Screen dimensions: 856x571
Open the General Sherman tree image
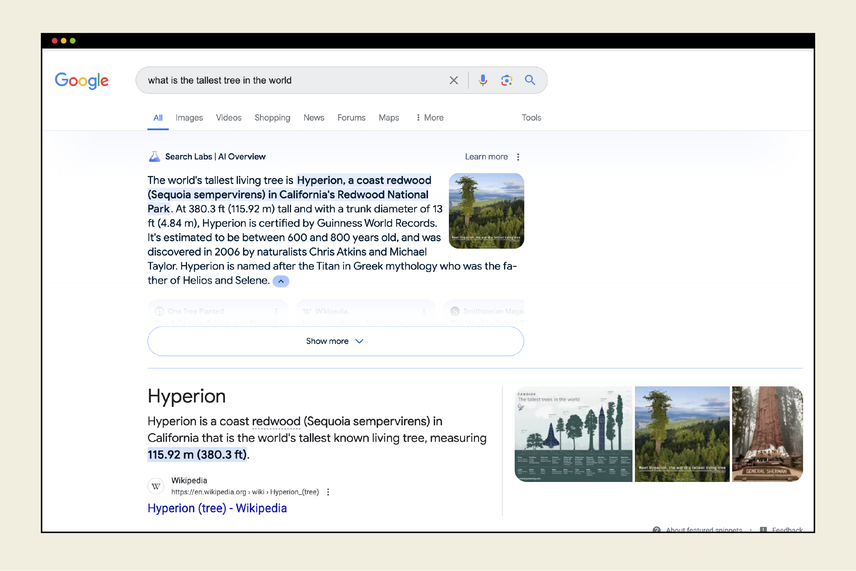pyautogui.click(x=767, y=434)
